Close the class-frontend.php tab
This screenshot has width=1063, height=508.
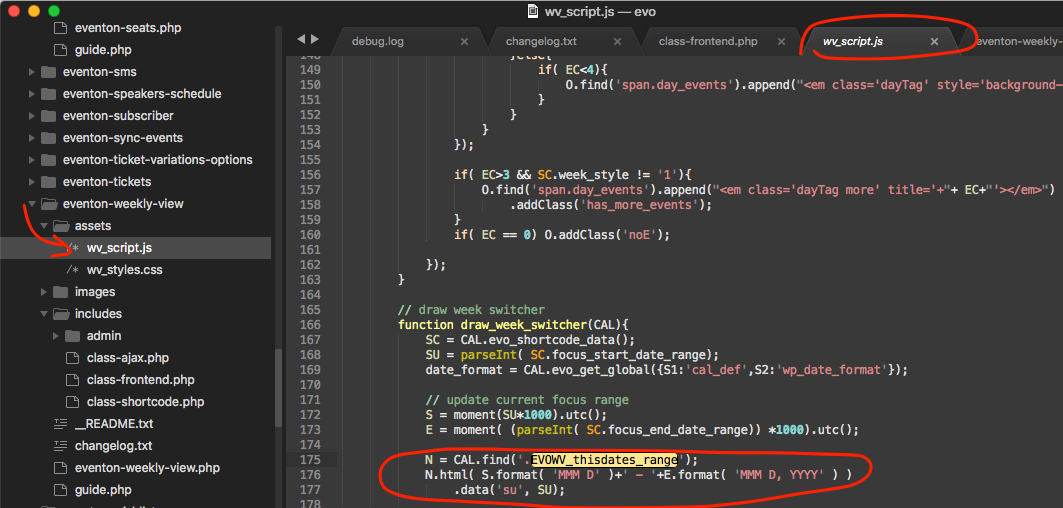[780, 42]
